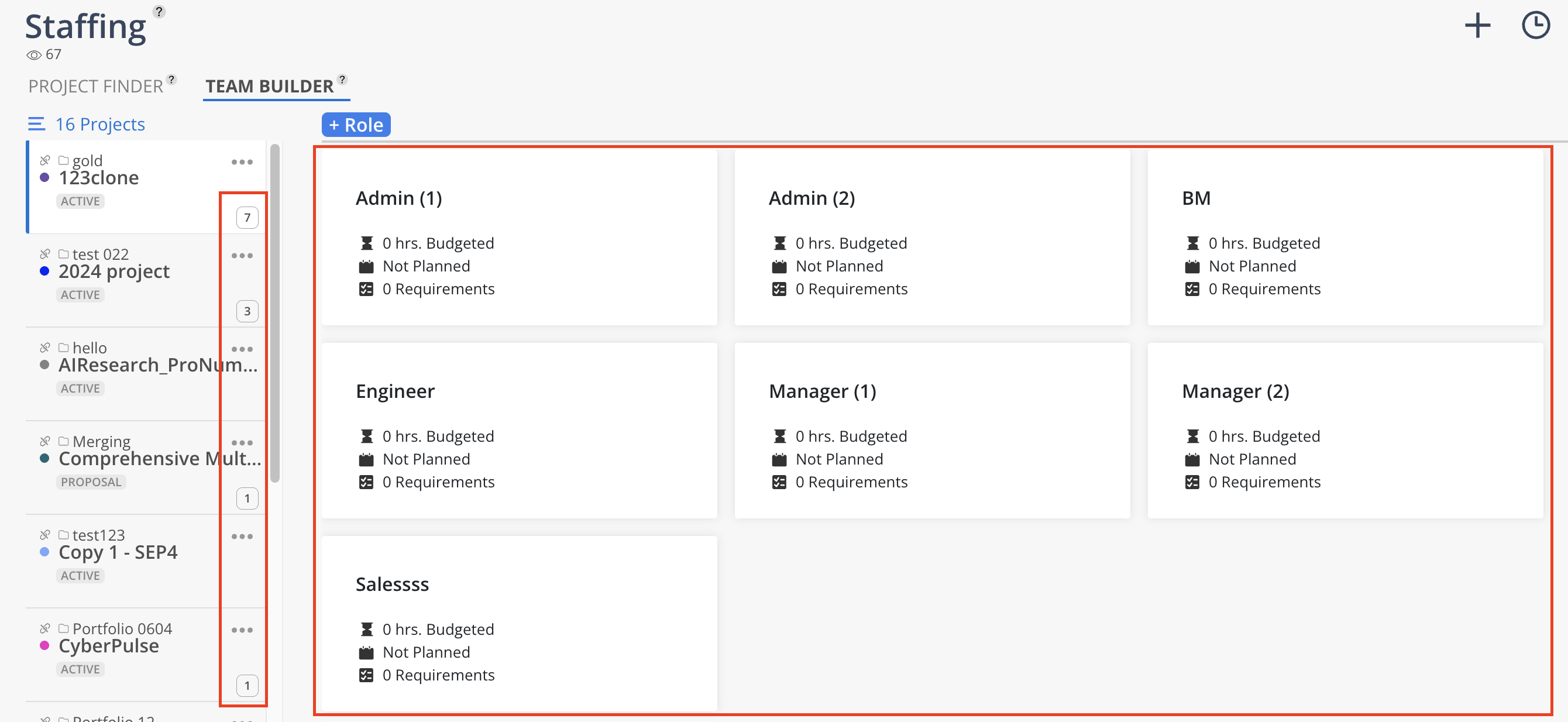This screenshot has height=722, width=1568.
Task: Click the test 022 portfolio folder icon
Action: [63, 255]
